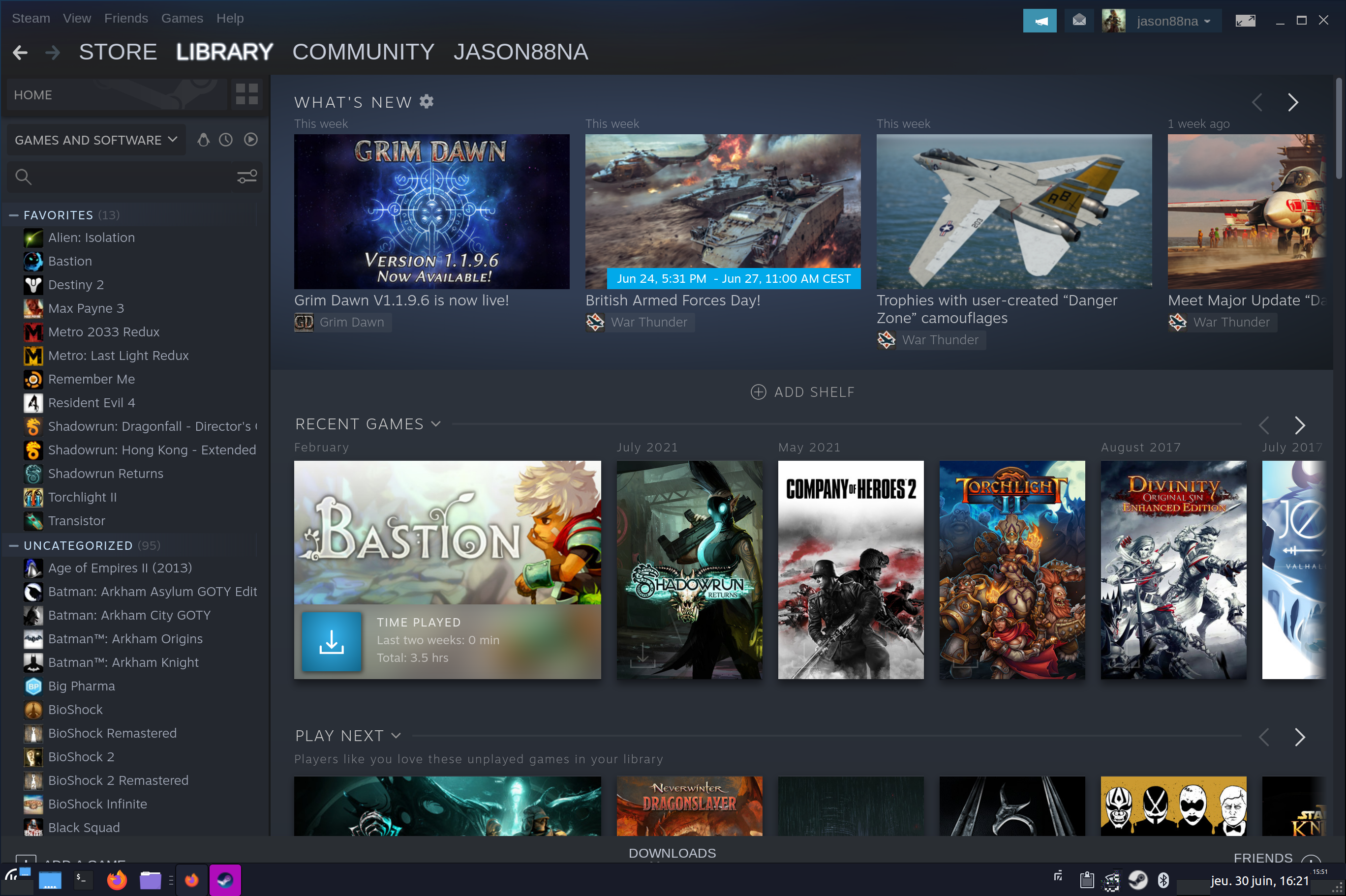Image resolution: width=1346 pixels, height=896 pixels.
Task: Open the Torchlight II cover art
Action: pos(1011,570)
